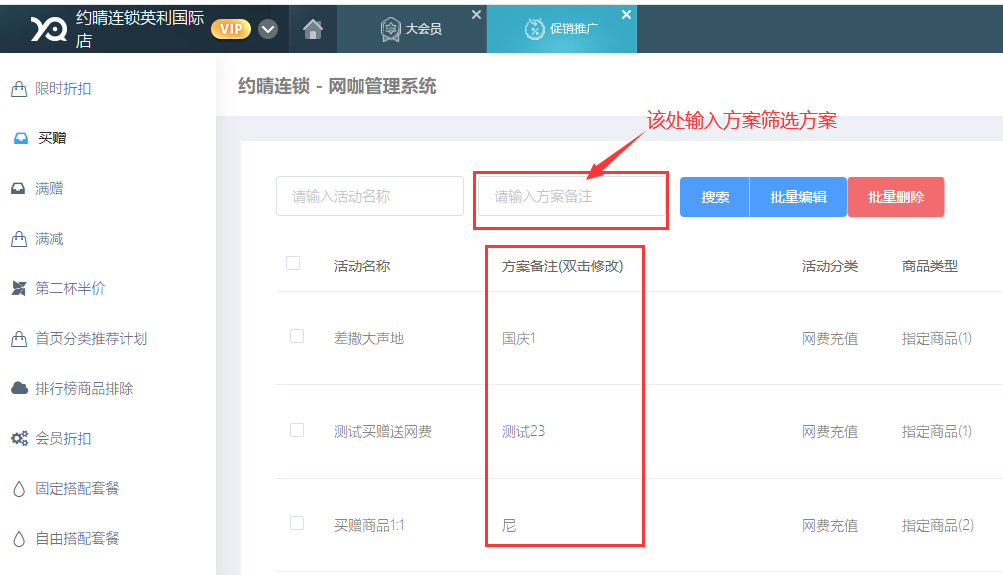Check the 买赠商品1:1 row checkbox
Image resolution: width=1003 pixels, height=575 pixels.
click(x=297, y=523)
